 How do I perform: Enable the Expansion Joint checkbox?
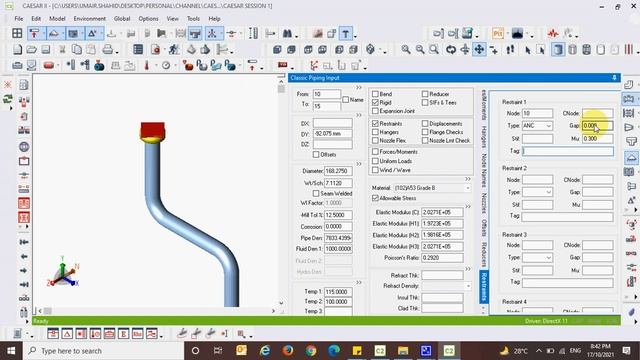375,111
